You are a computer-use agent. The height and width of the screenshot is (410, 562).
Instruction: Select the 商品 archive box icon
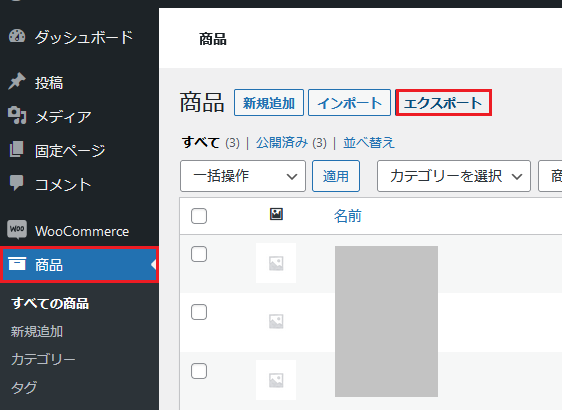click(17, 263)
